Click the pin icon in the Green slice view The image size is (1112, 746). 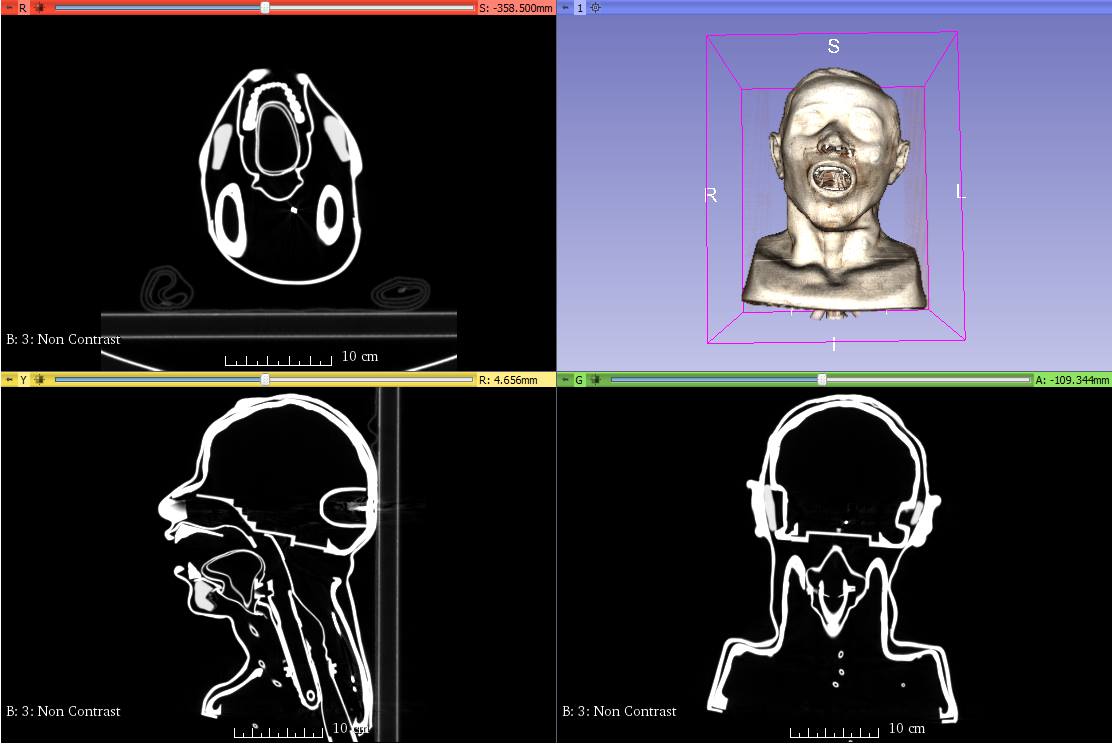tap(564, 379)
